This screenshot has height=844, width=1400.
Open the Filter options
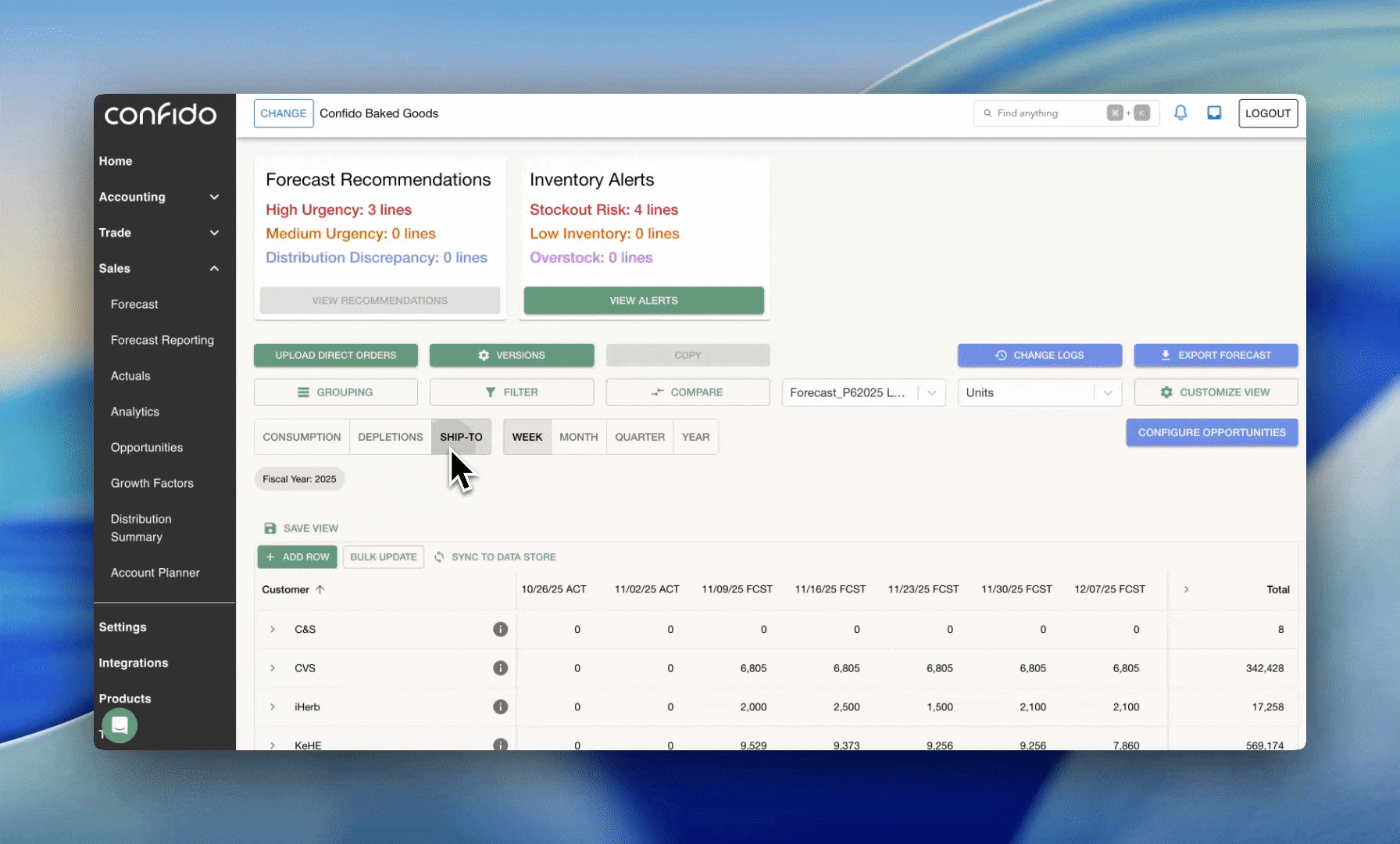click(x=512, y=392)
